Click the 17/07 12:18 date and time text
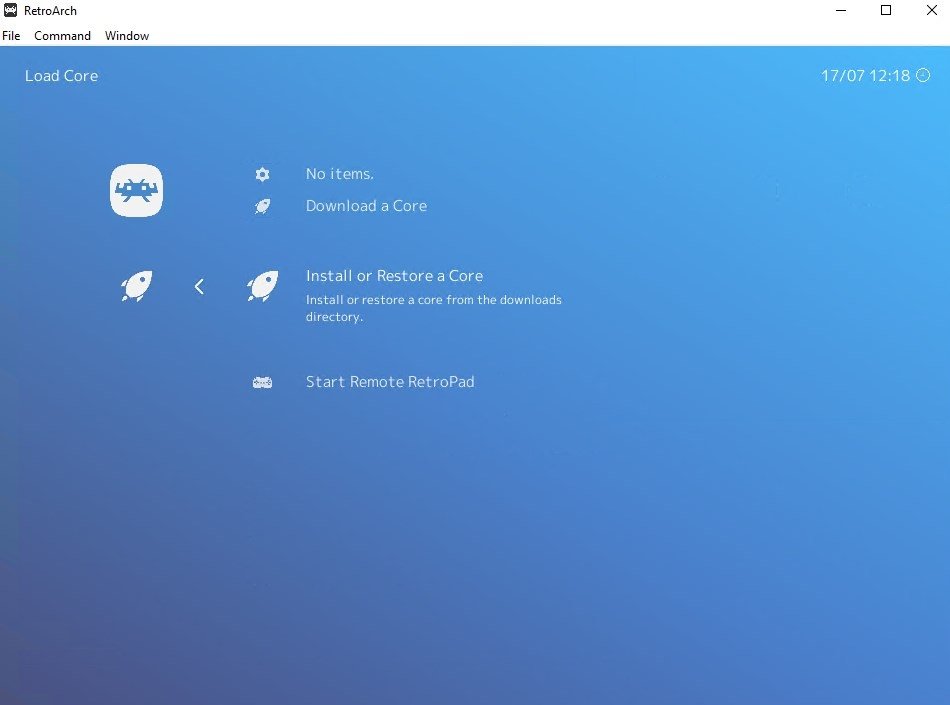Screen dimensions: 950x705 click(865, 76)
